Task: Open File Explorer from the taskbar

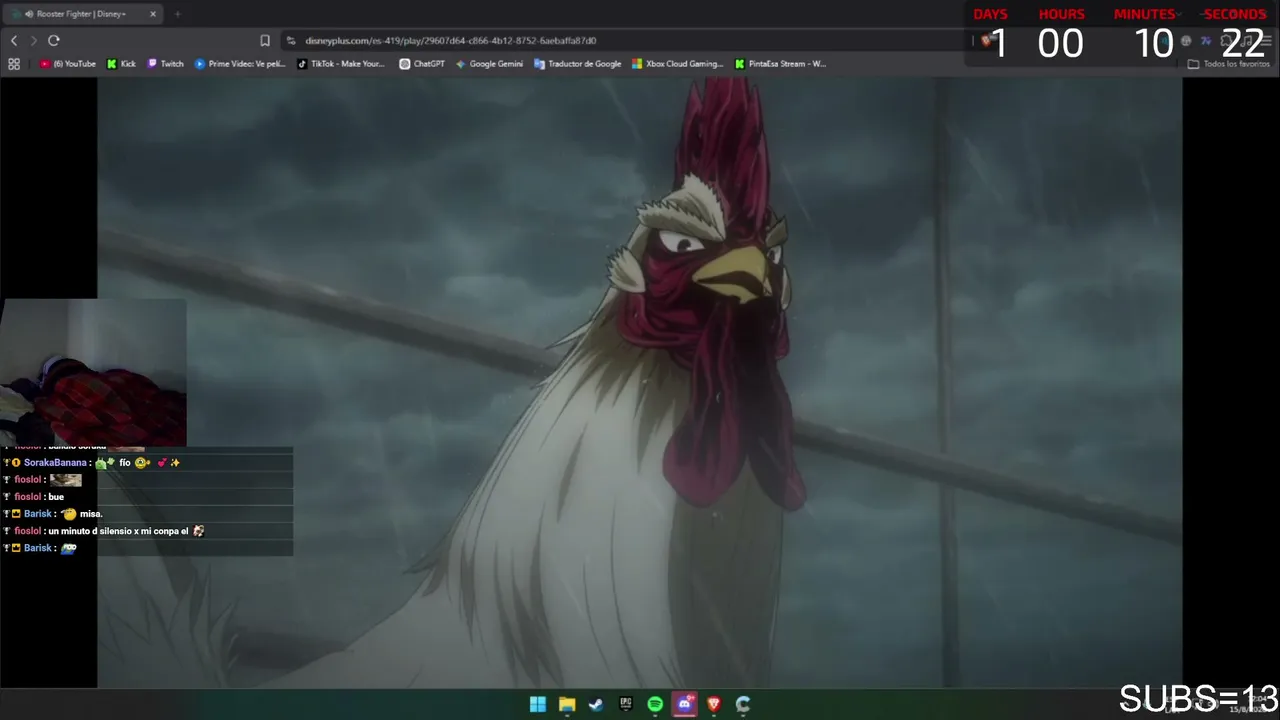Action: 567,704
